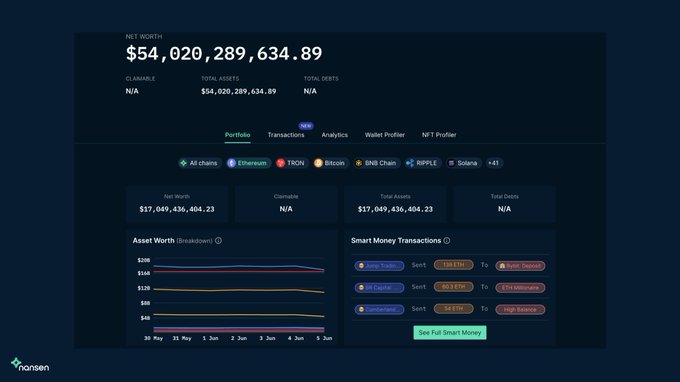680x382 pixels.
Task: Click the Ethereum chain logo icon
Action: (232, 163)
